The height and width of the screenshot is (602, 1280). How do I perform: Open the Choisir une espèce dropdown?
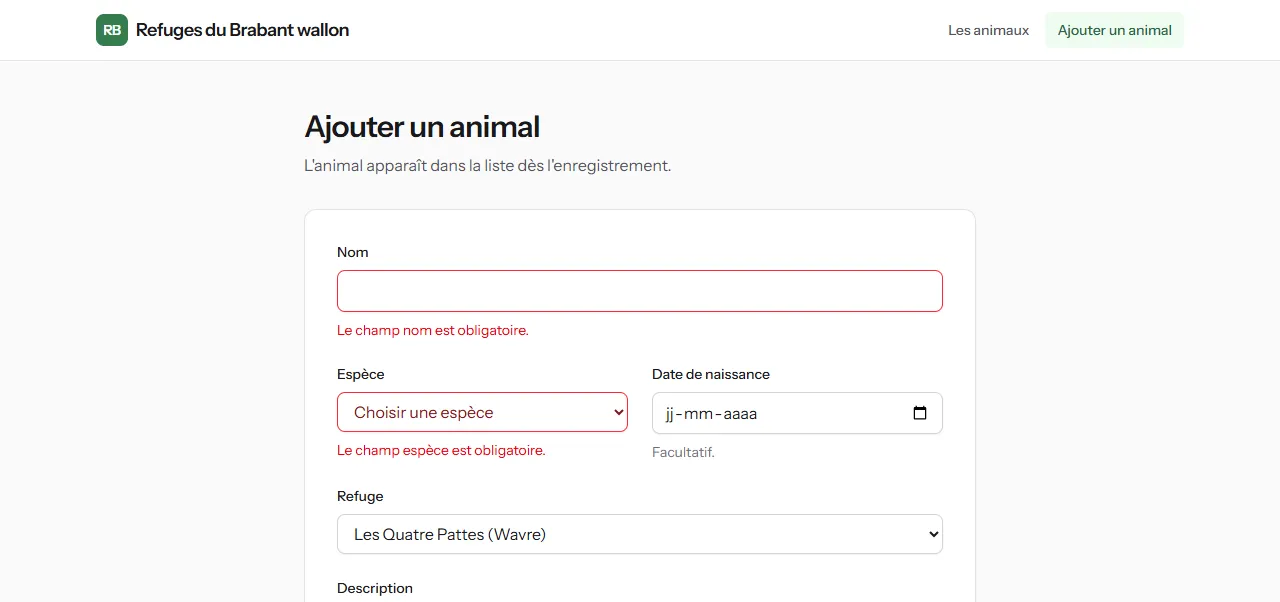(x=482, y=412)
